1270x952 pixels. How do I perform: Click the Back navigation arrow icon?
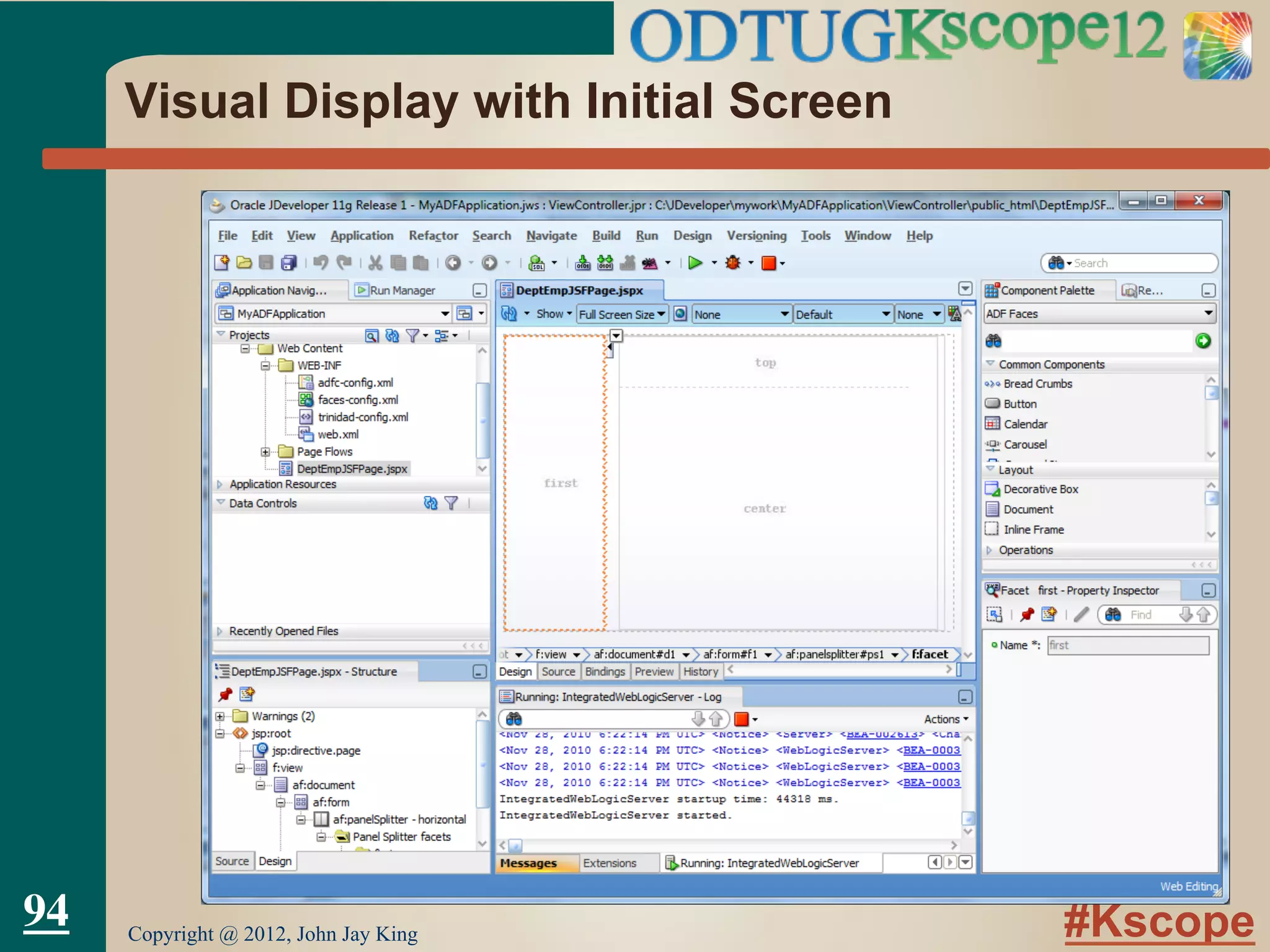(453, 263)
